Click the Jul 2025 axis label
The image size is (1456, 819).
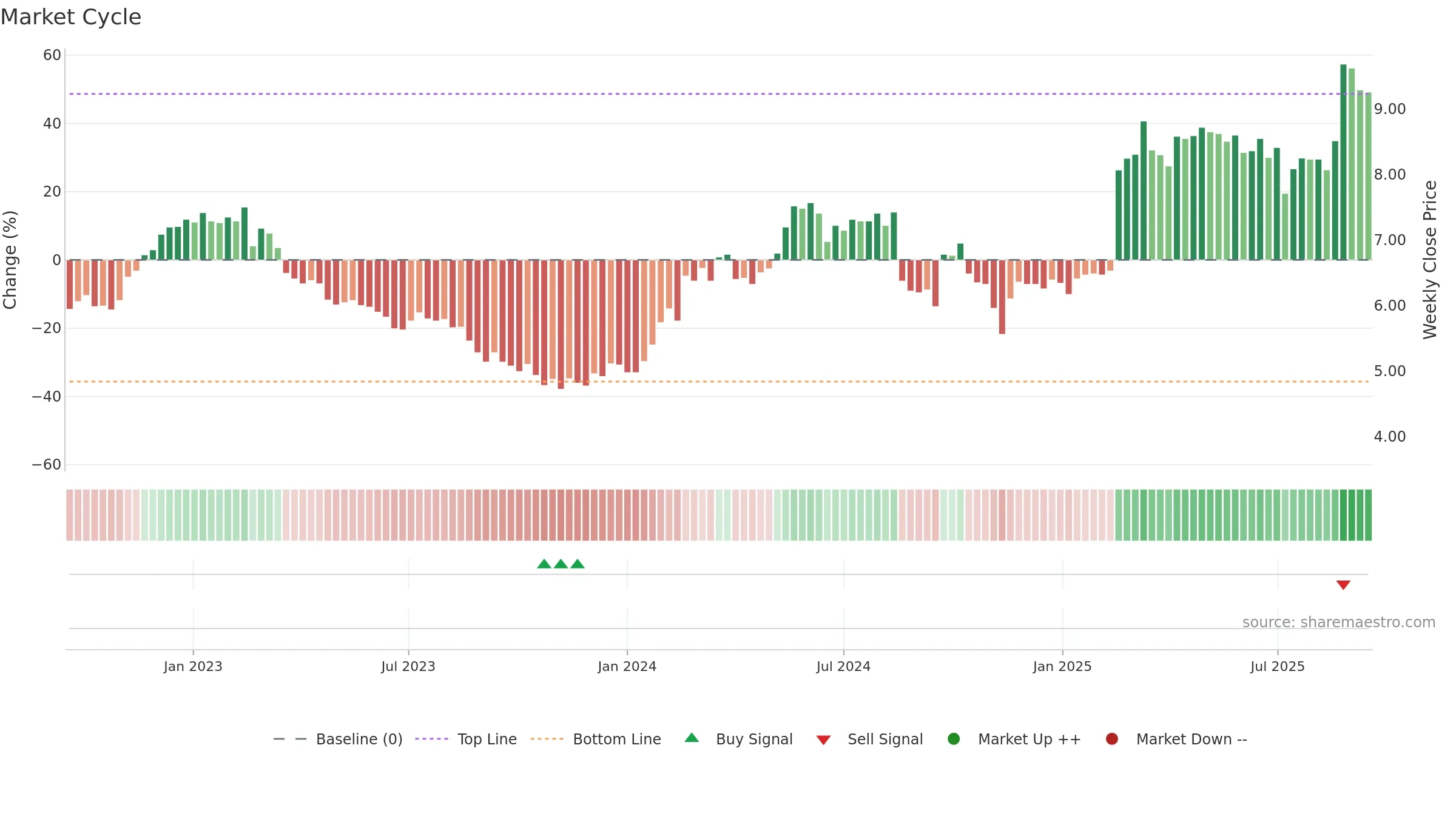(1278, 667)
